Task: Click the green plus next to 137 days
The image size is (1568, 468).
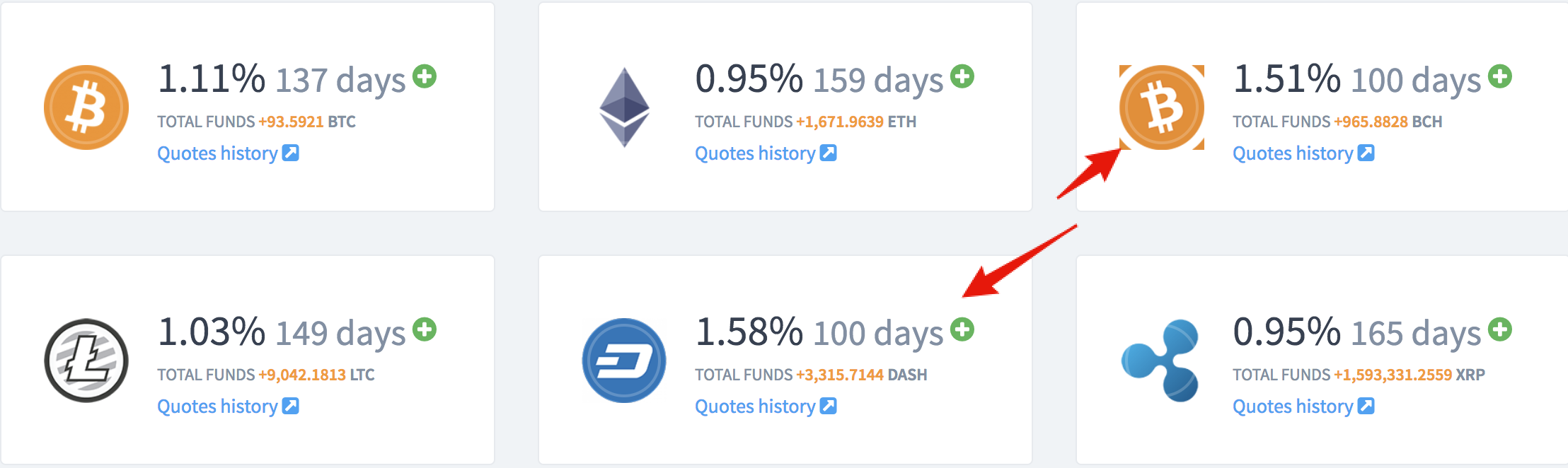Action: 425,76
